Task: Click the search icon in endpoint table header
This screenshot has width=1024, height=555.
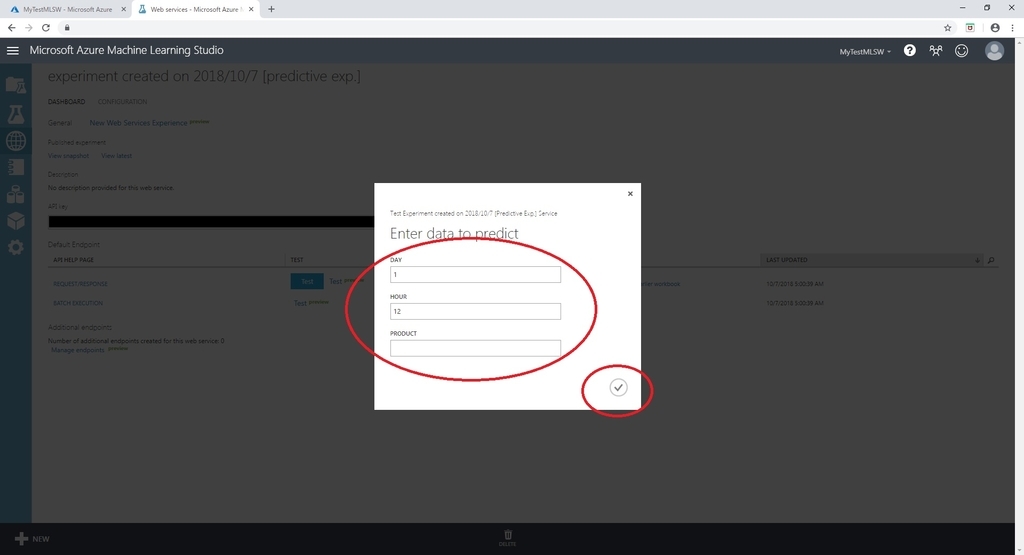Action: 991,260
